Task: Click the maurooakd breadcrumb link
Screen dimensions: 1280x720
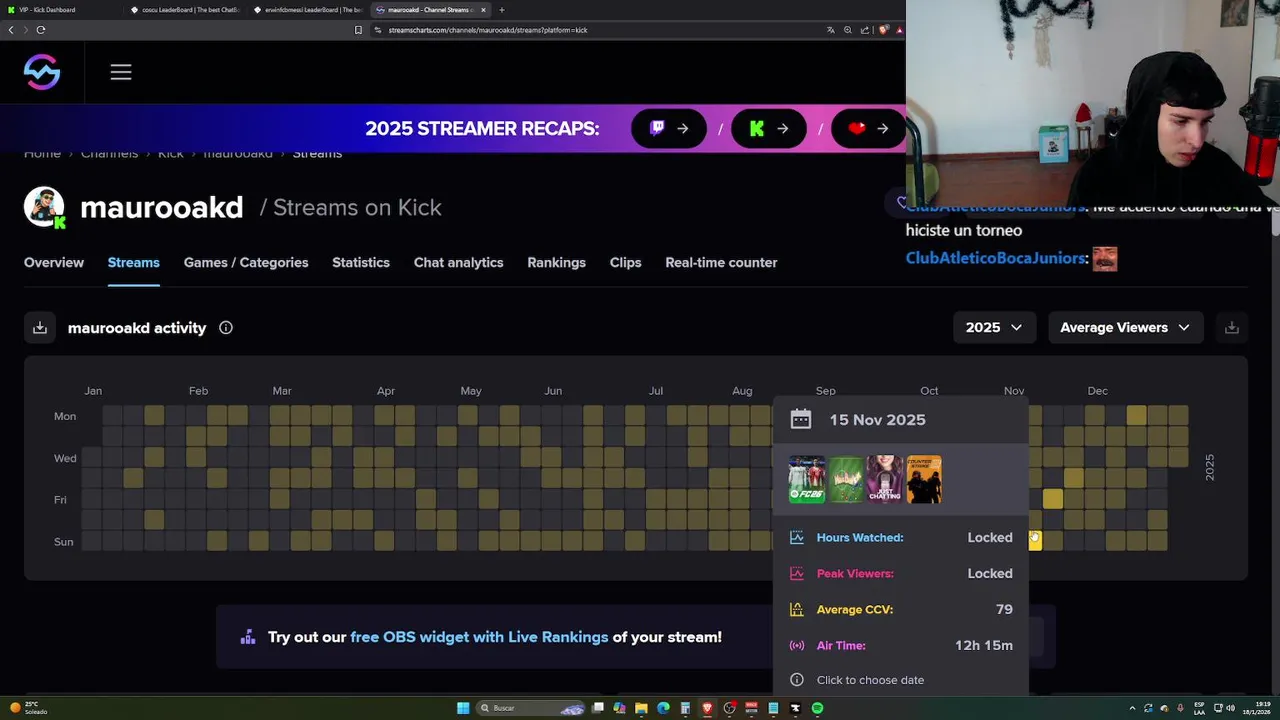Action: coord(238,153)
